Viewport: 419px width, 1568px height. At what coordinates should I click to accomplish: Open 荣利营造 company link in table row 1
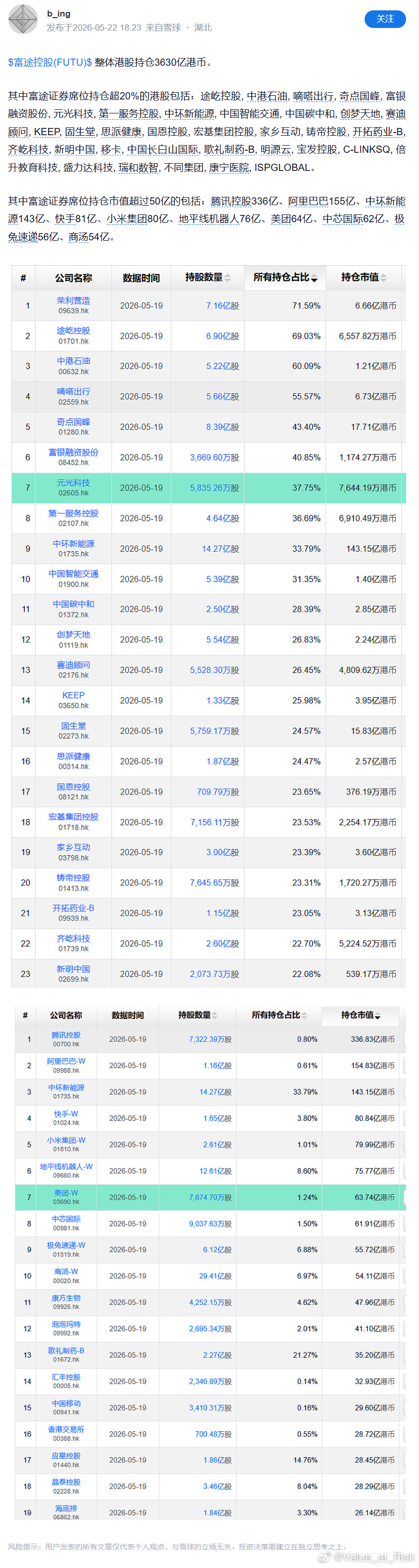74,300
